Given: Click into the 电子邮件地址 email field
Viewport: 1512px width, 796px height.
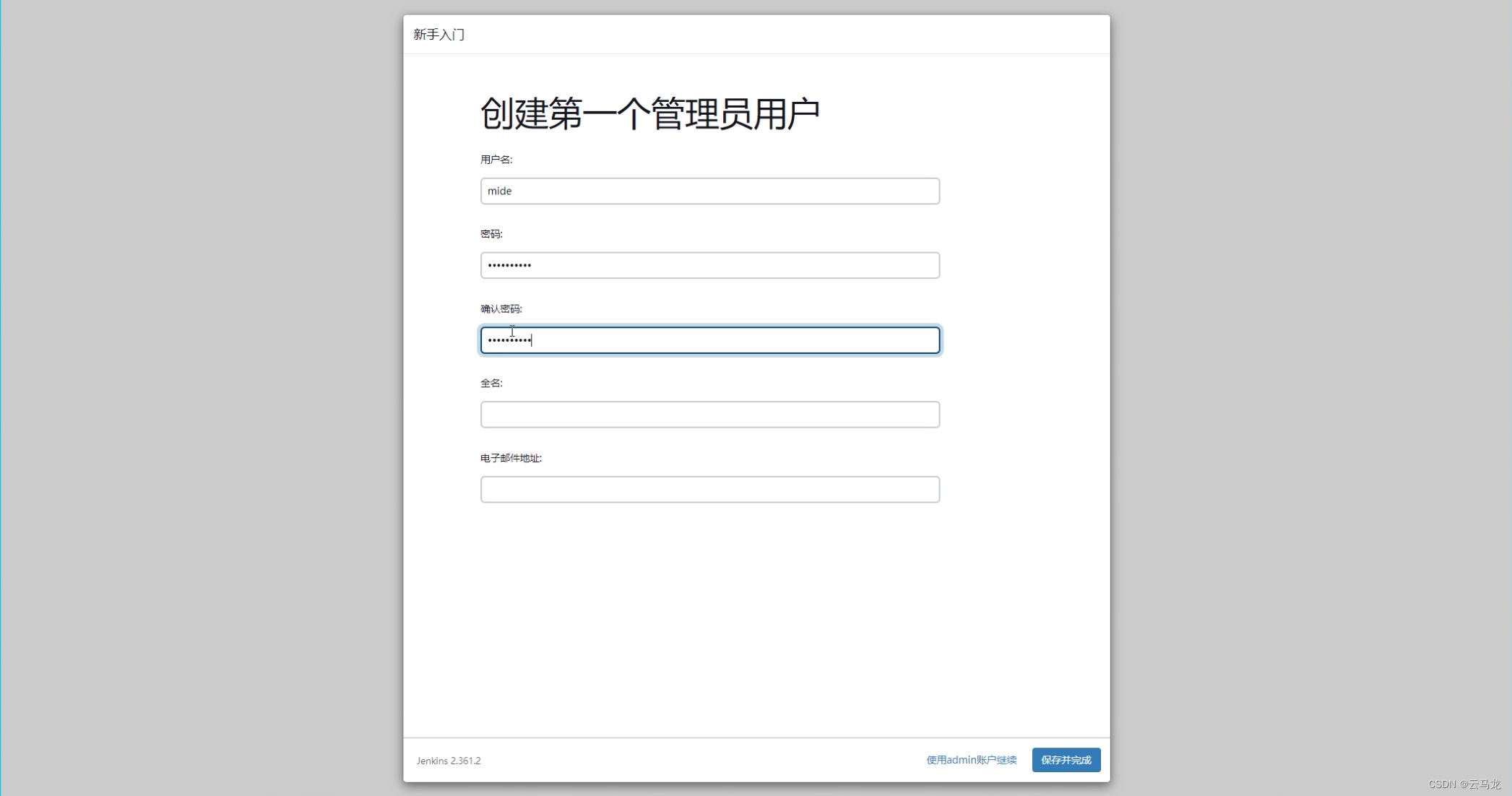Looking at the screenshot, I should [x=709, y=490].
